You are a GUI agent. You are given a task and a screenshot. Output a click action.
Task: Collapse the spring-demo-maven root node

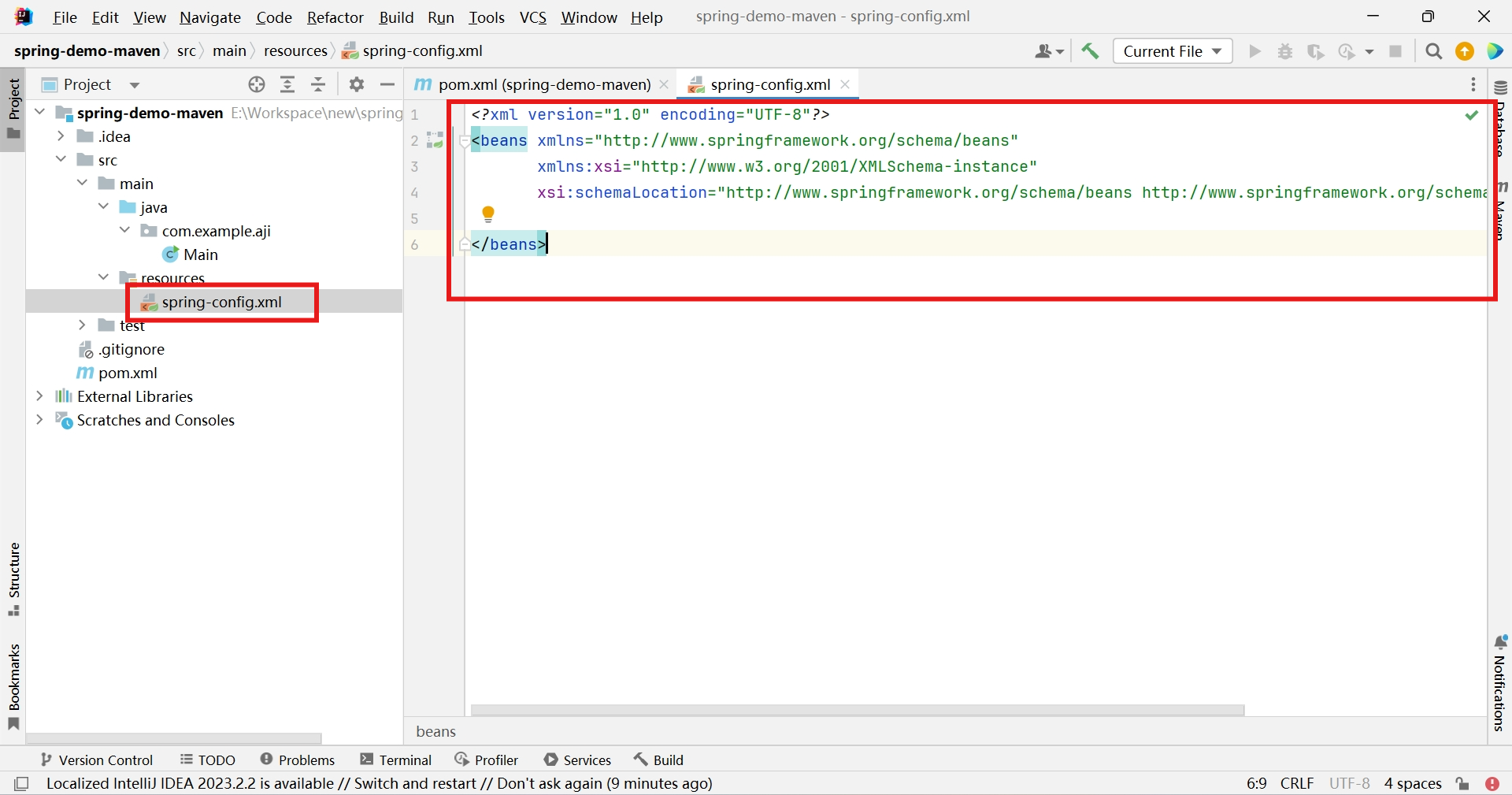[39, 113]
